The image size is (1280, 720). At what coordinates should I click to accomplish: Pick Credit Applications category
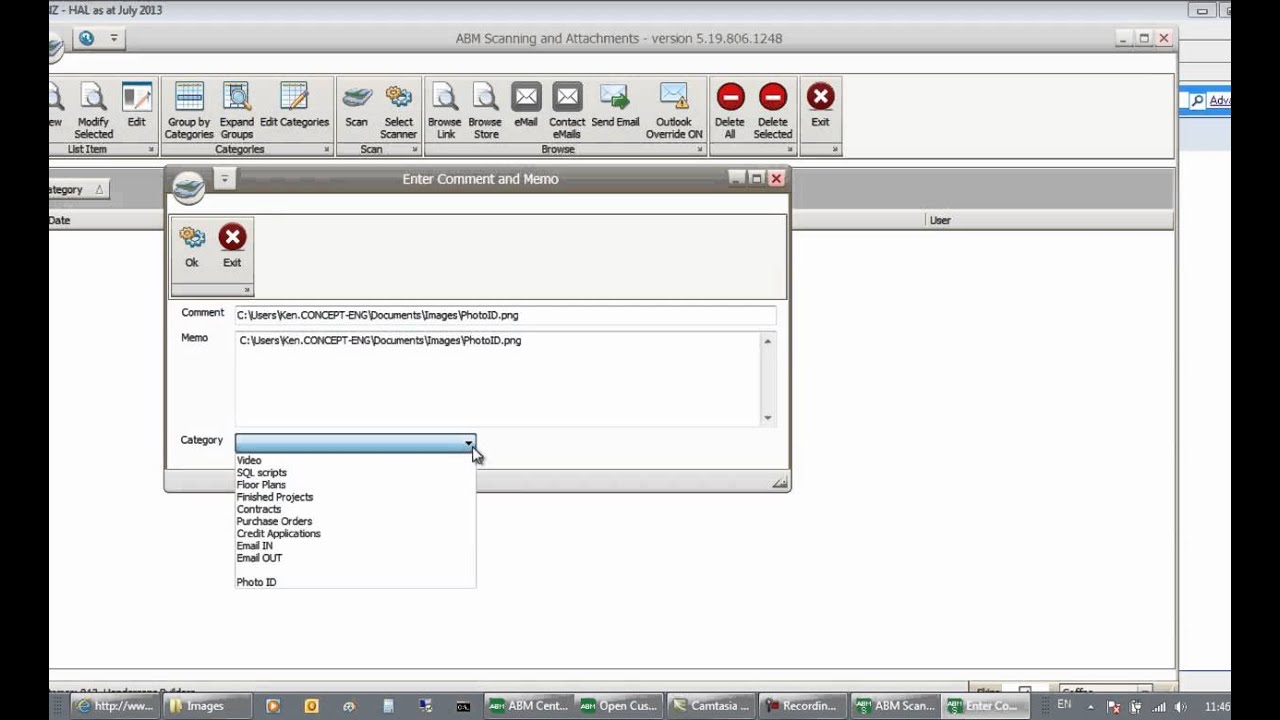coord(279,533)
